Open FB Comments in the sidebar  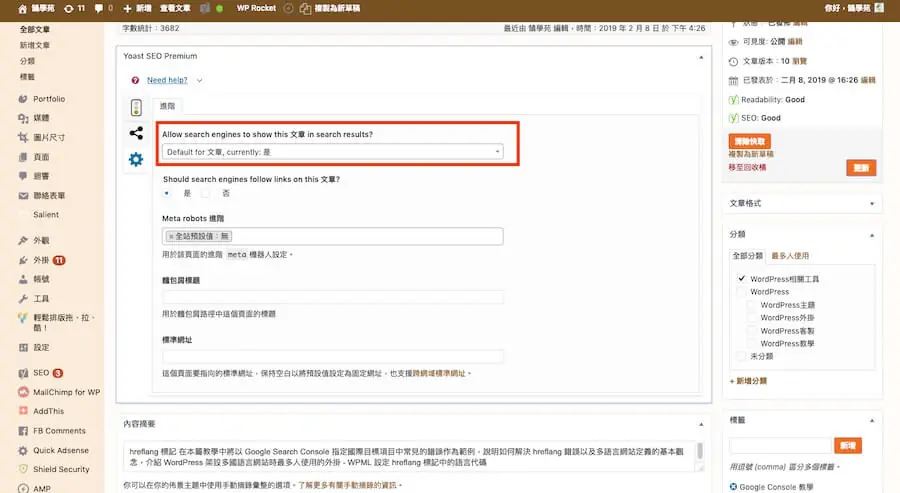pyautogui.click(x=59, y=430)
